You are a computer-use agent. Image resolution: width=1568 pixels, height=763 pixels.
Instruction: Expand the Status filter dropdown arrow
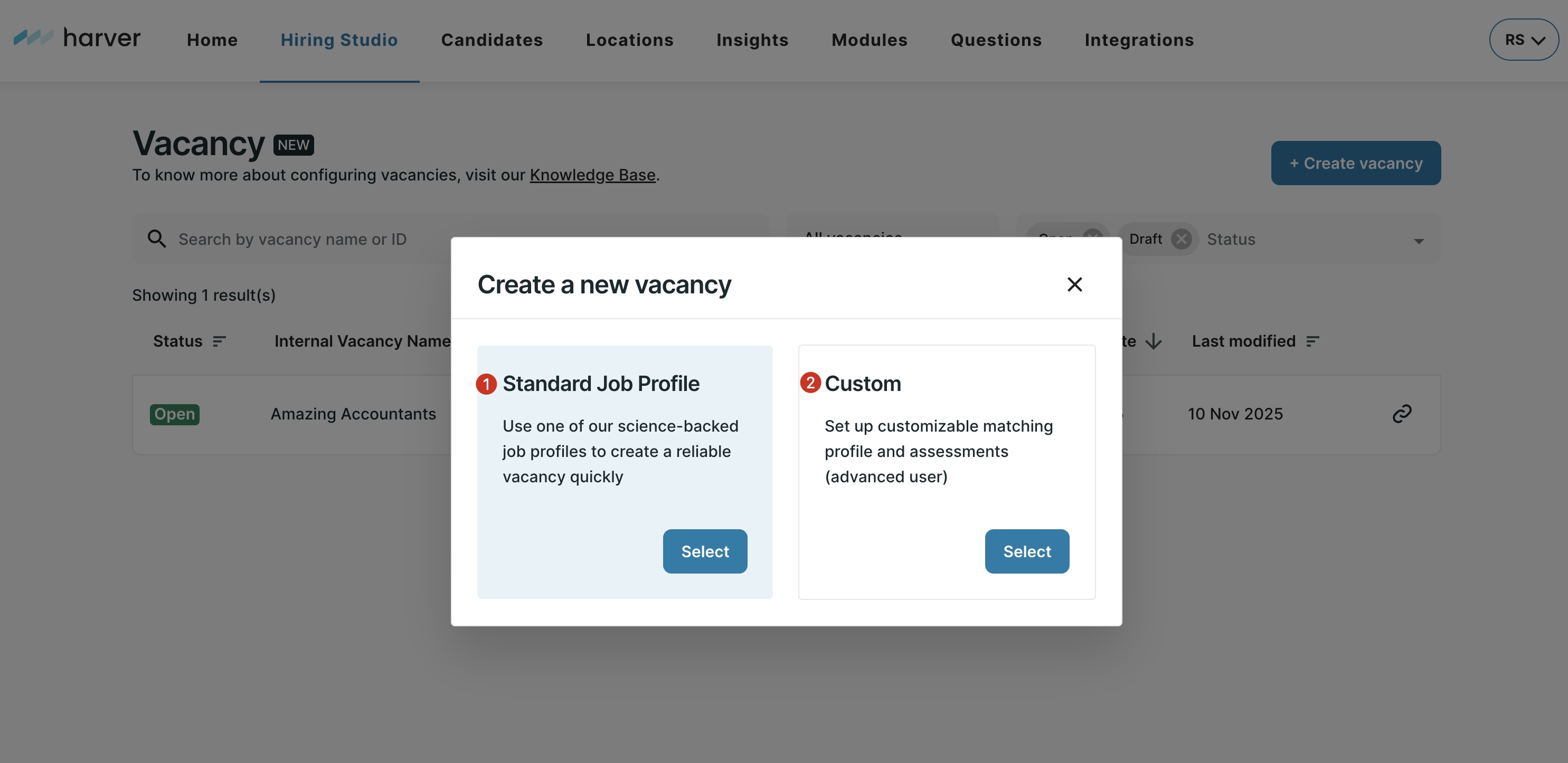tap(1419, 241)
